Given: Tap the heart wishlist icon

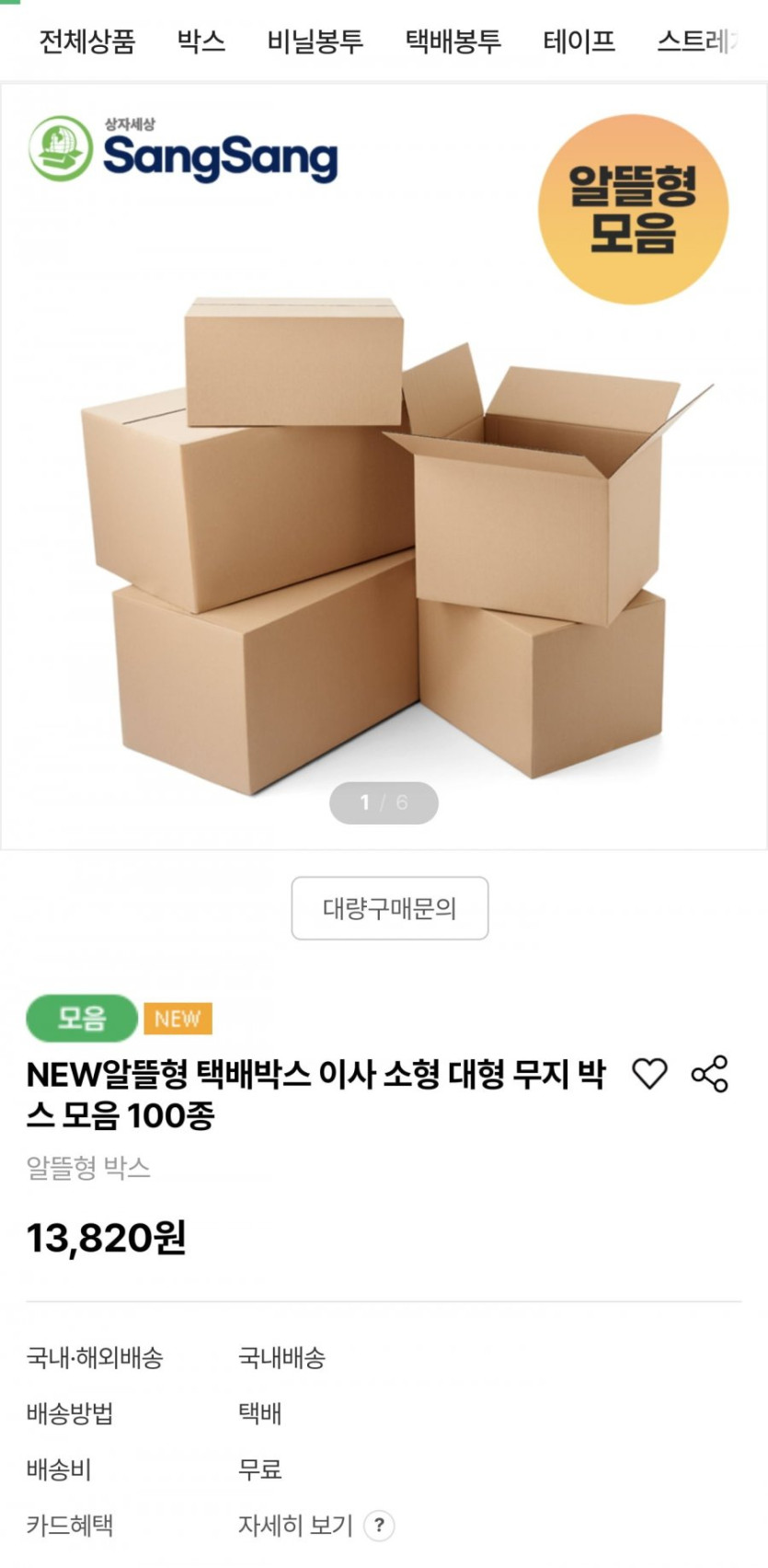Looking at the screenshot, I should (649, 1074).
